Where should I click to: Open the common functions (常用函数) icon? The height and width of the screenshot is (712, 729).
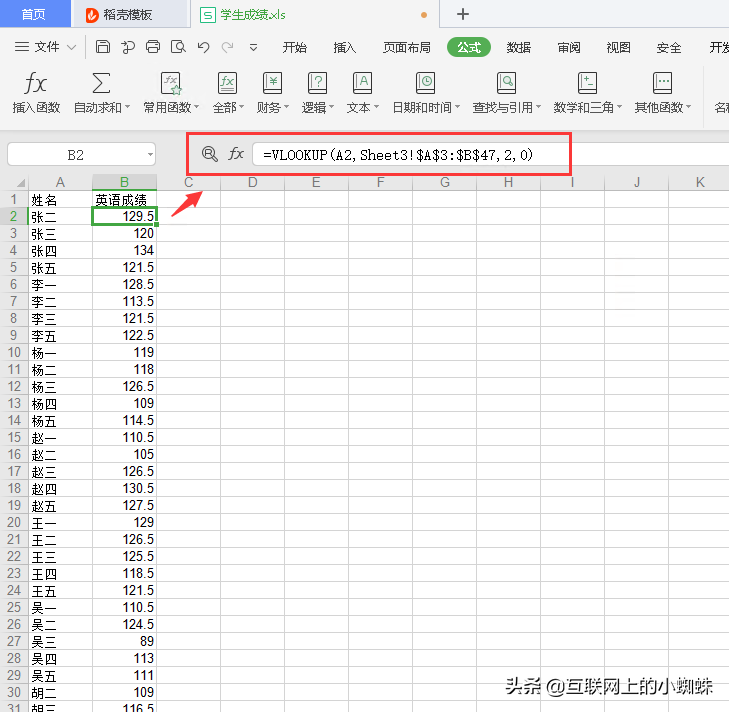(171, 84)
